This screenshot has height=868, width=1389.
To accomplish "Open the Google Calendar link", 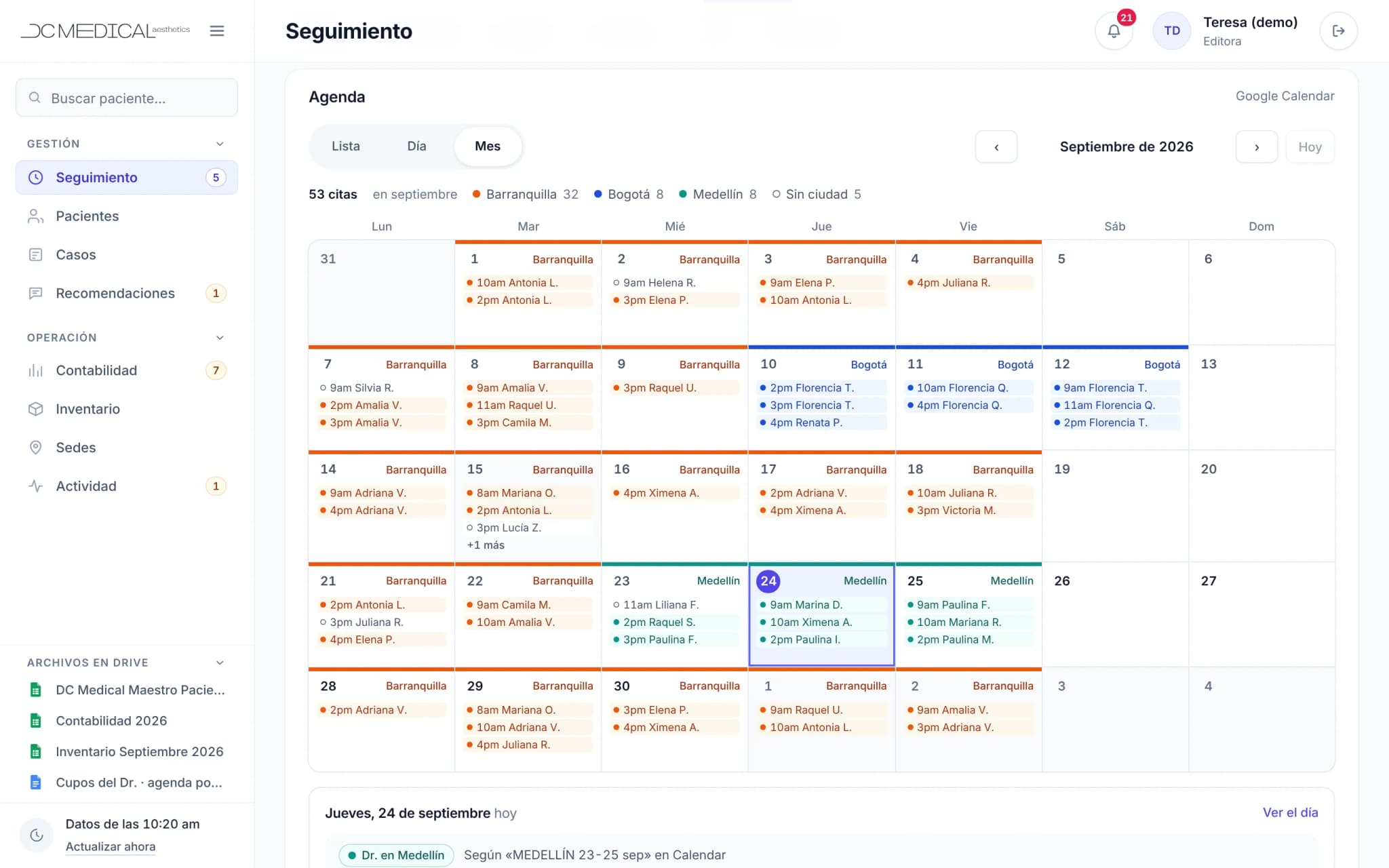I will point(1285,96).
